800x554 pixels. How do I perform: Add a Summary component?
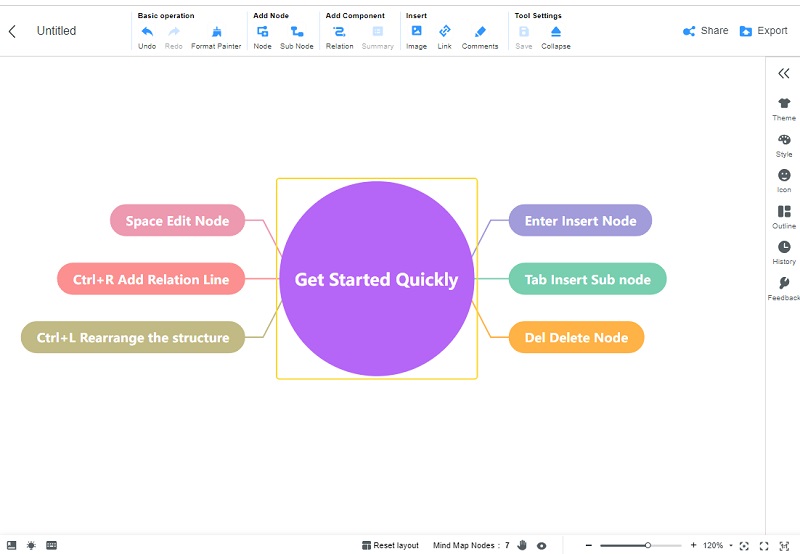point(378,37)
